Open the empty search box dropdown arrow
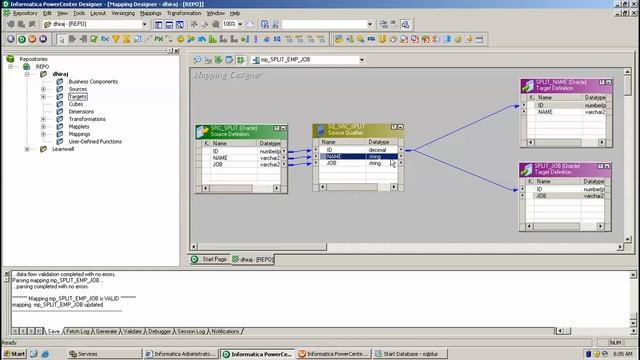640x360 pixels. [x=369, y=24]
